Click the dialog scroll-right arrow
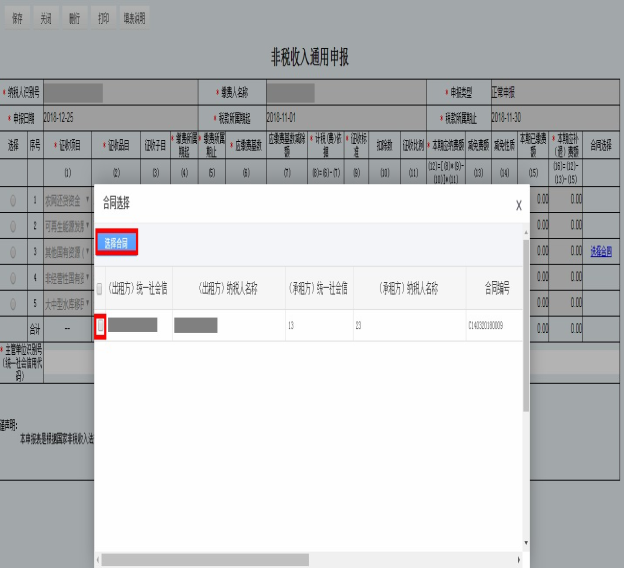Viewport: 624px width, 568px height. point(519,560)
